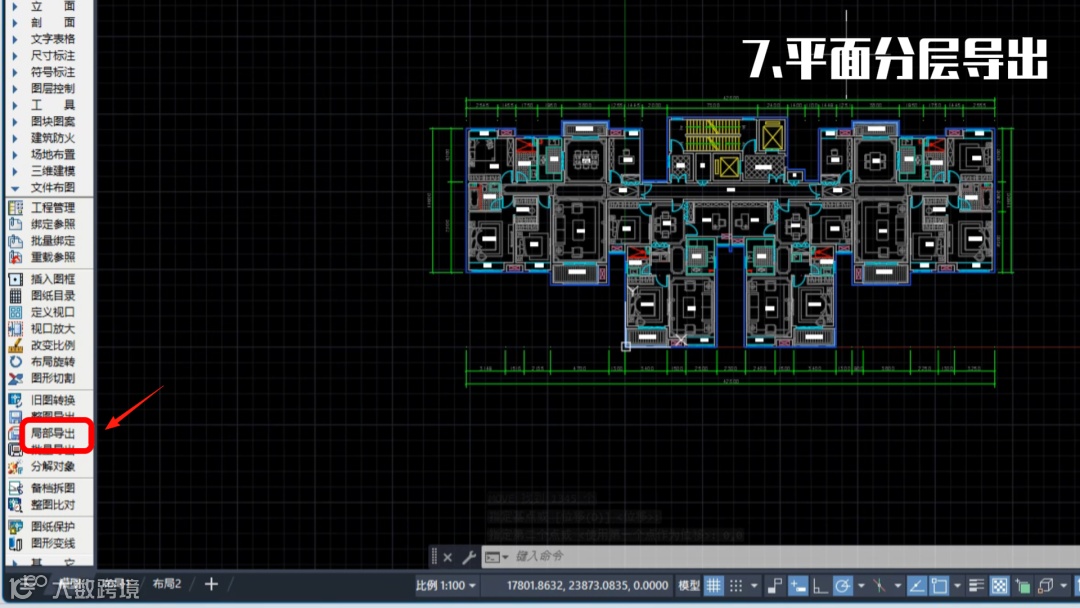The width and height of the screenshot is (1080, 608).
Task: Toggle snap mode dots icon
Action: [736, 586]
